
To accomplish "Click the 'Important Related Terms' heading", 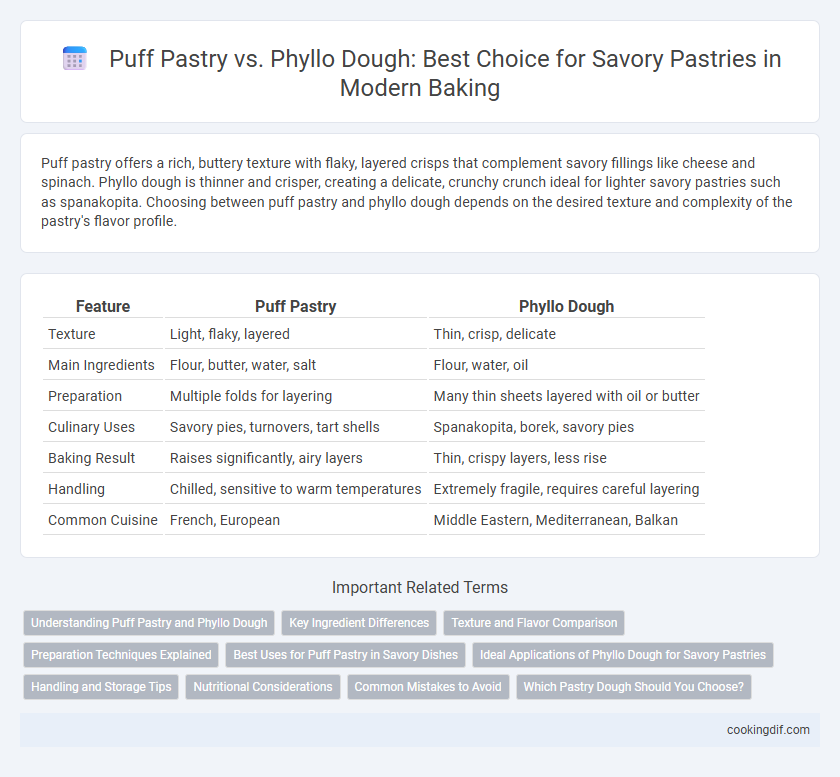I will pyautogui.click(x=420, y=587).
